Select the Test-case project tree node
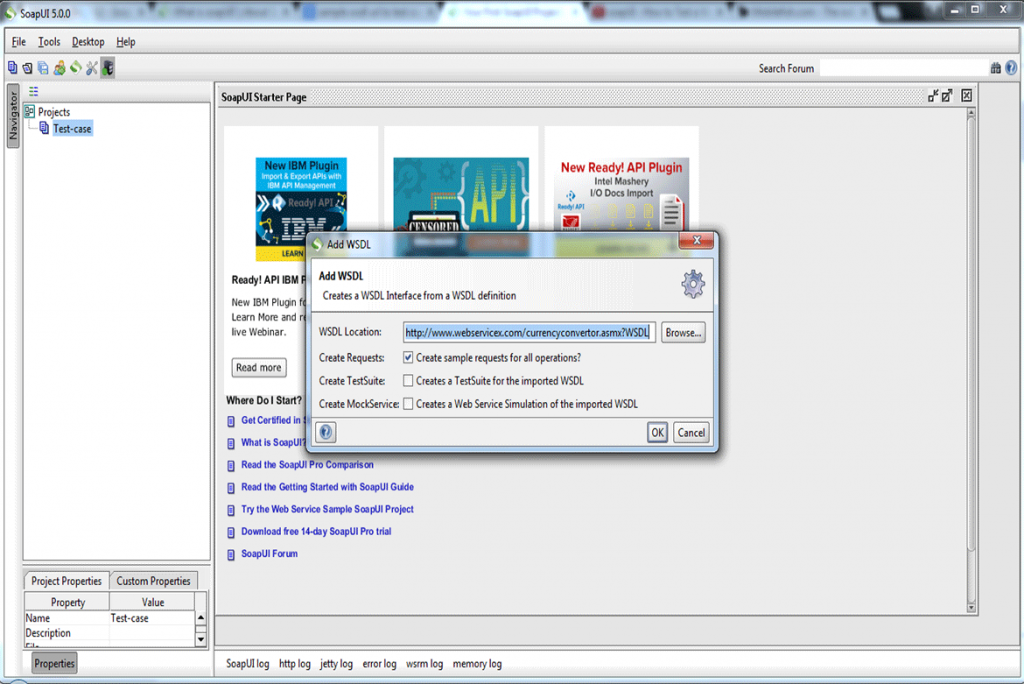1024x684 pixels. click(72, 129)
